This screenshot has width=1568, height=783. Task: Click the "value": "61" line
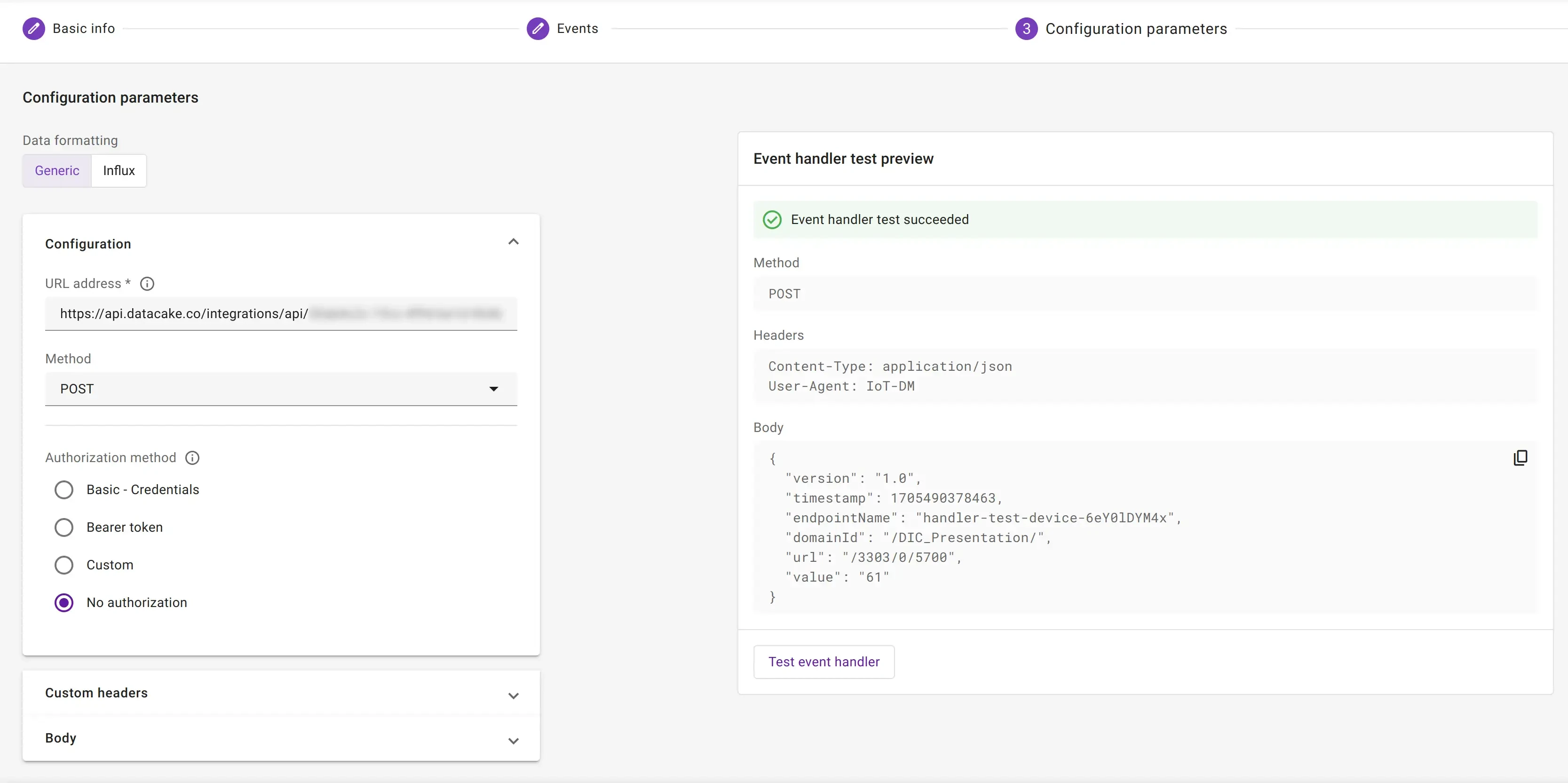point(837,577)
